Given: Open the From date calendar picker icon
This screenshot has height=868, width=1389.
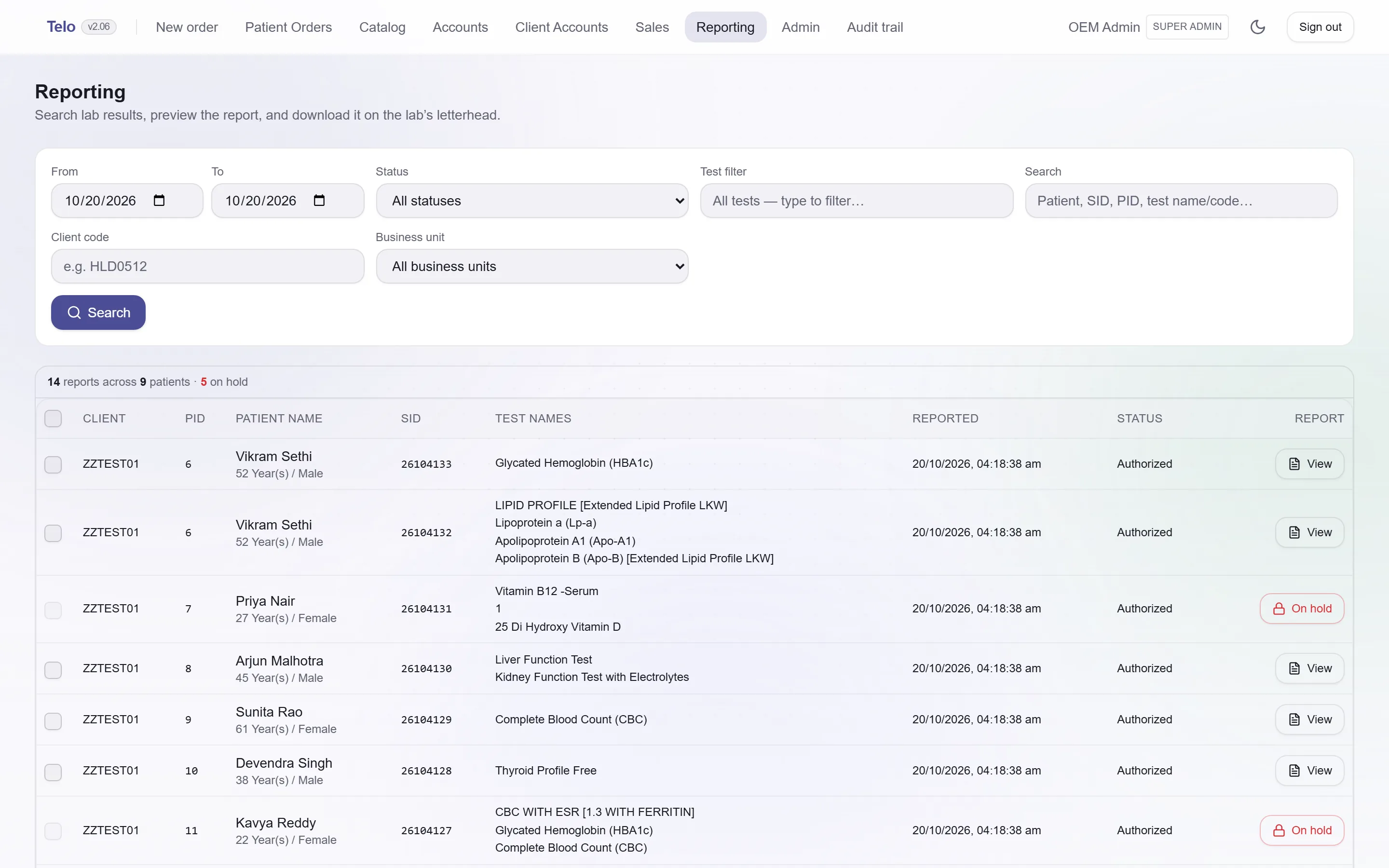Looking at the screenshot, I should [159, 200].
